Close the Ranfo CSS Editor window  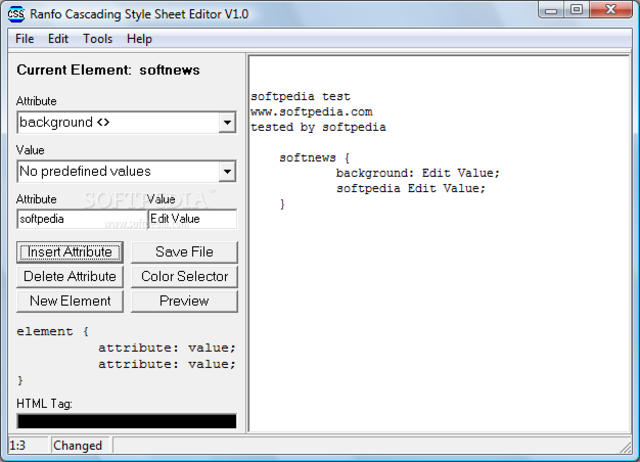pyautogui.click(x=611, y=10)
